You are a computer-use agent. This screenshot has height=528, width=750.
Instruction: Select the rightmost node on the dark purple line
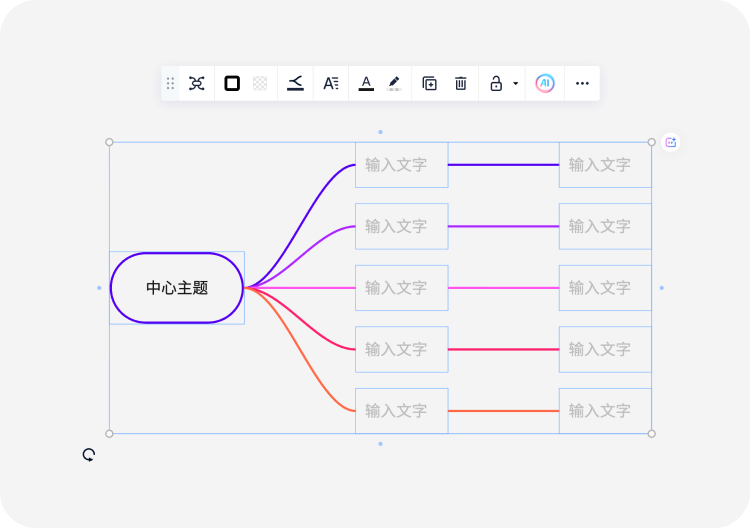(605, 165)
